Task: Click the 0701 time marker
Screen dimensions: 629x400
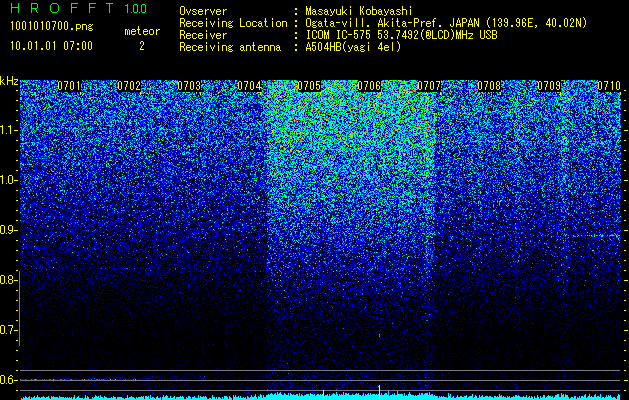Action: point(69,86)
